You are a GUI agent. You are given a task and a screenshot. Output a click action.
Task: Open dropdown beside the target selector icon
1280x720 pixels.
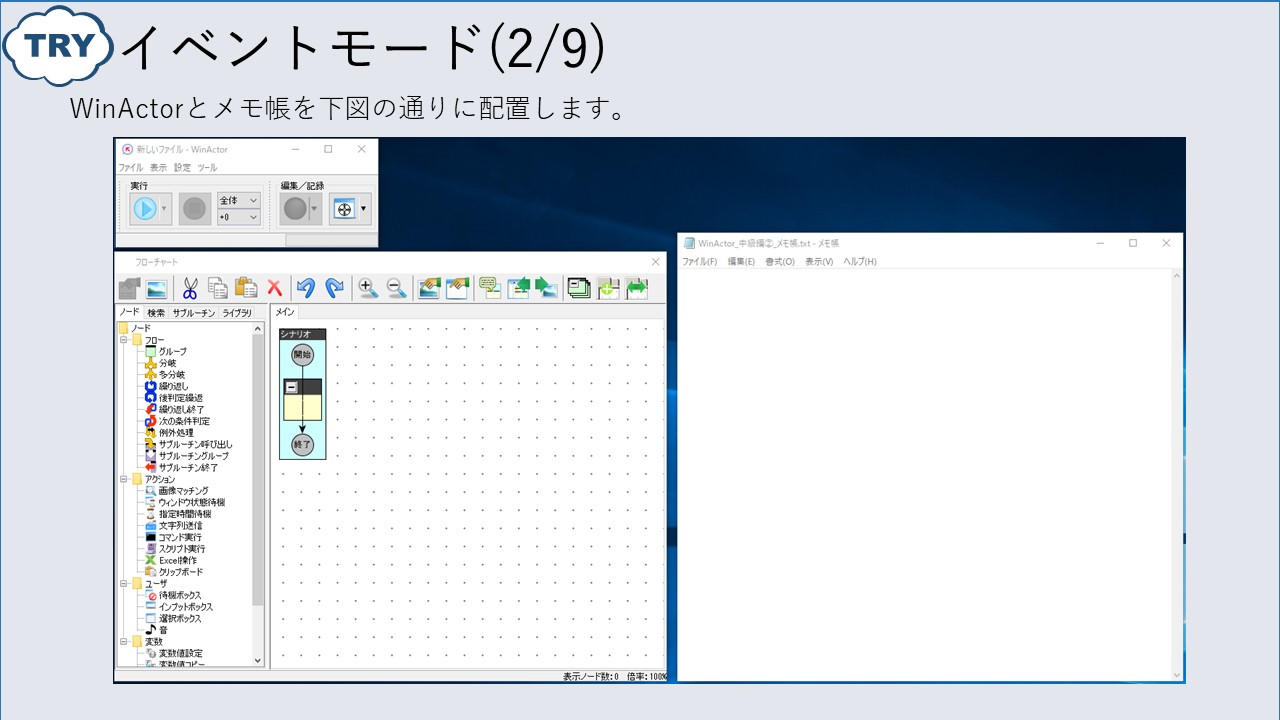coord(364,209)
